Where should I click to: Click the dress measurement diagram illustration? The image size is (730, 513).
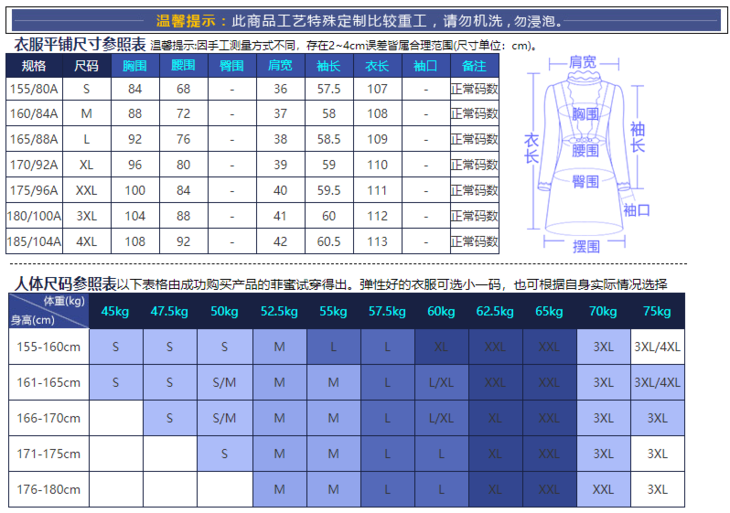click(585, 150)
